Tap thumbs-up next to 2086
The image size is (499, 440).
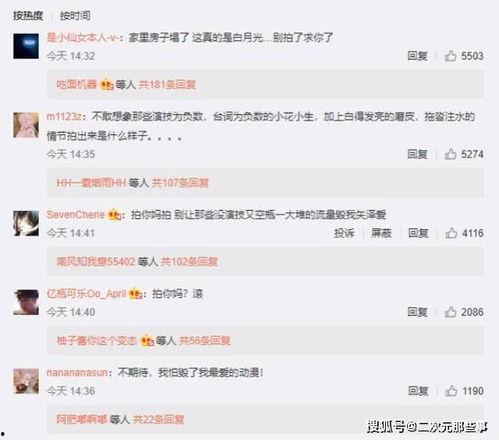[450, 312]
